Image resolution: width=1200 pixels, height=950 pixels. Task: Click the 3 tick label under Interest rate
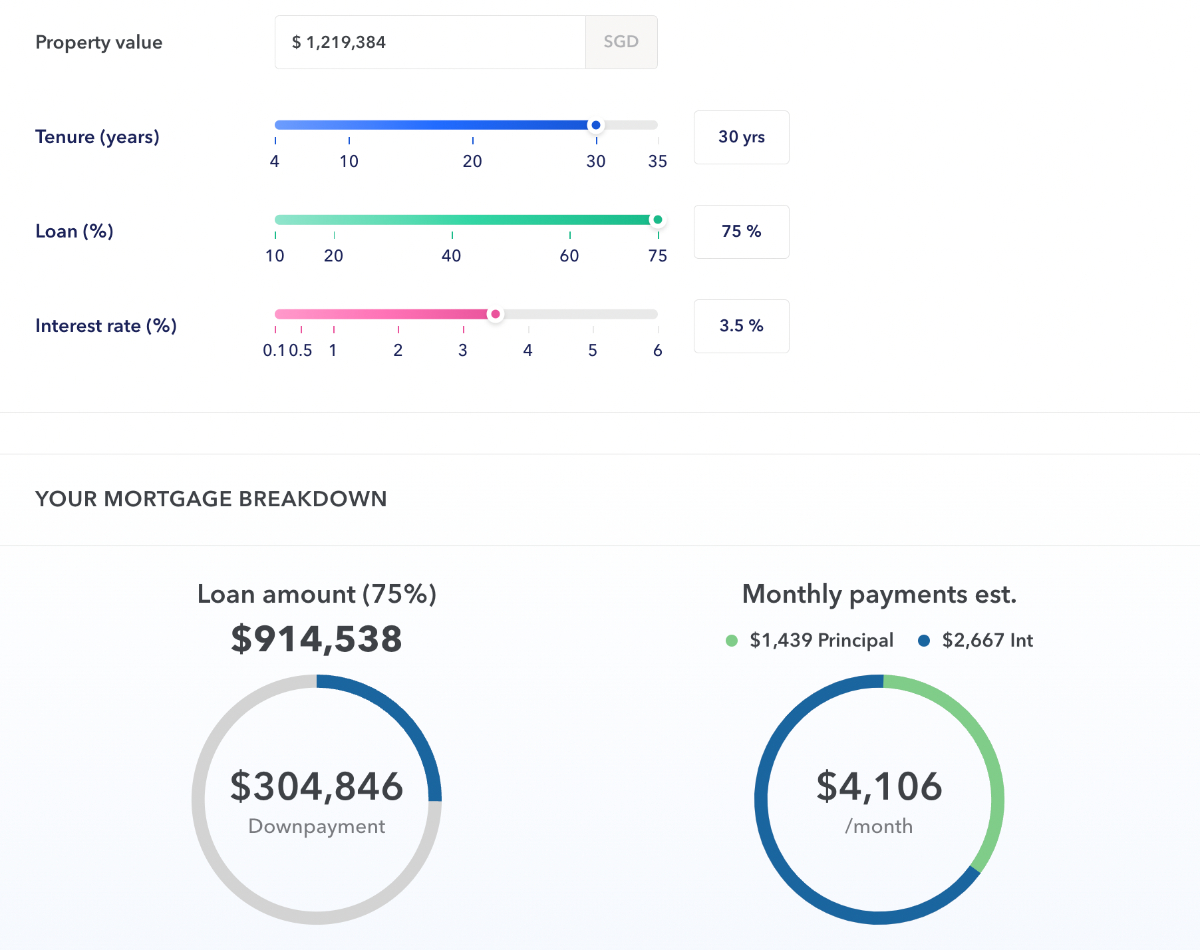pyautogui.click(x=463, y=351)
